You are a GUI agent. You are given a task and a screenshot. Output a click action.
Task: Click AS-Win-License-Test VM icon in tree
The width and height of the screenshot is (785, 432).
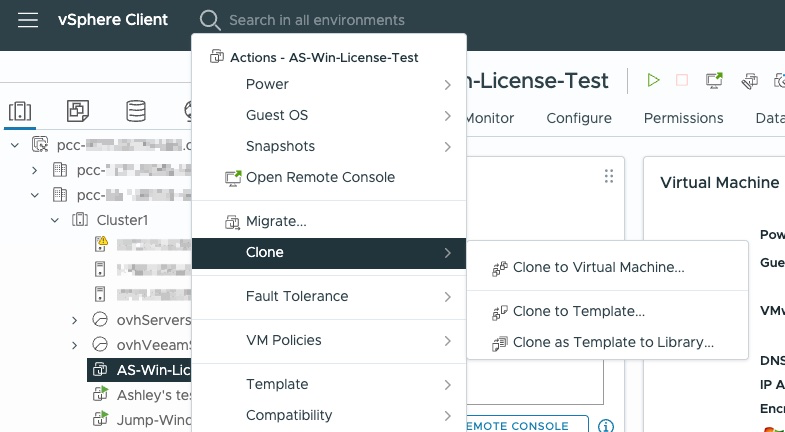tap(100, 369)
